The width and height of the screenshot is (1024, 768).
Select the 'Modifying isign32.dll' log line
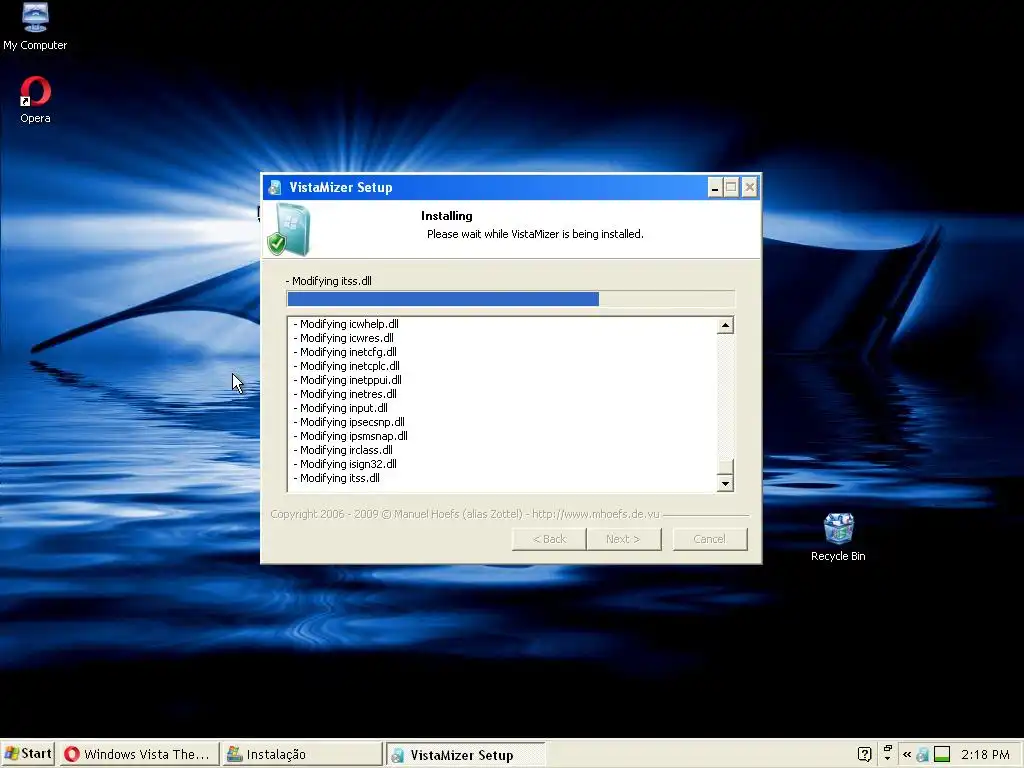coord(345,464)
